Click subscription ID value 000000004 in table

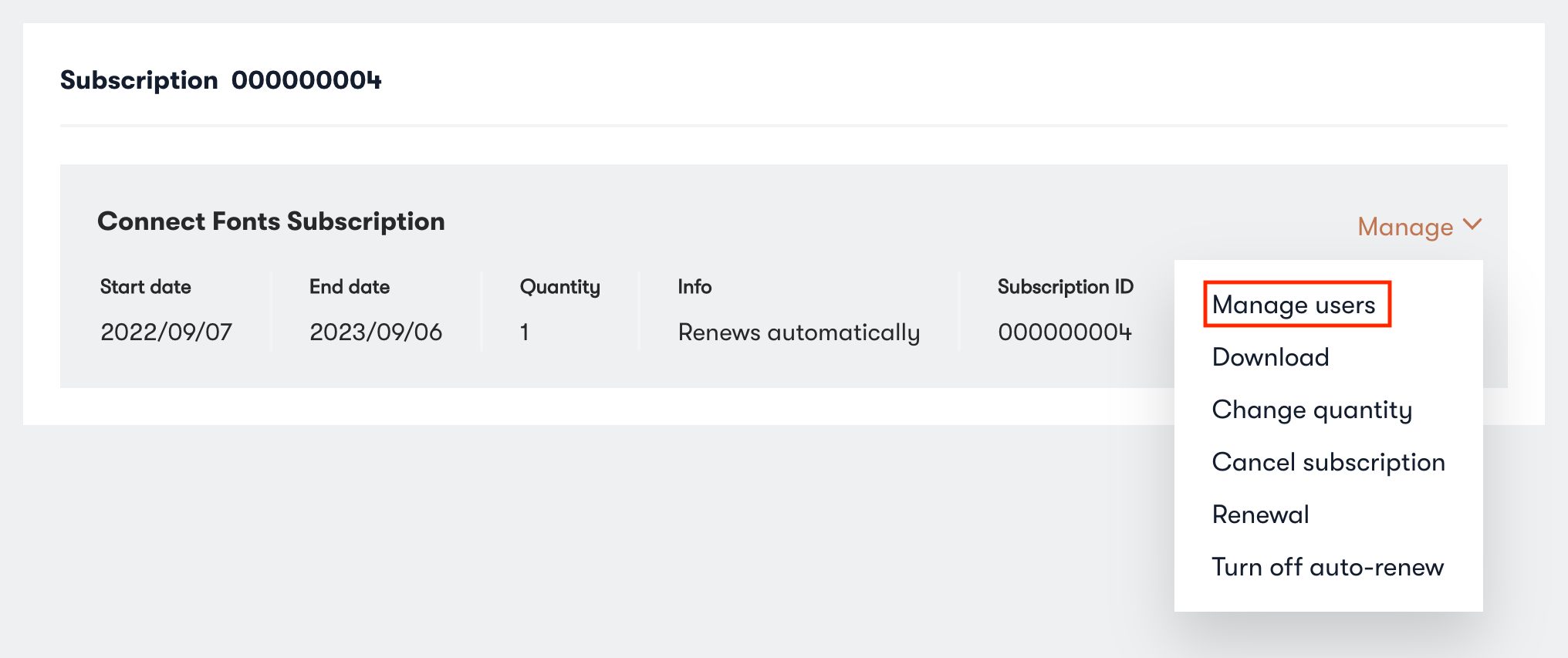(x=1065, y=332)
